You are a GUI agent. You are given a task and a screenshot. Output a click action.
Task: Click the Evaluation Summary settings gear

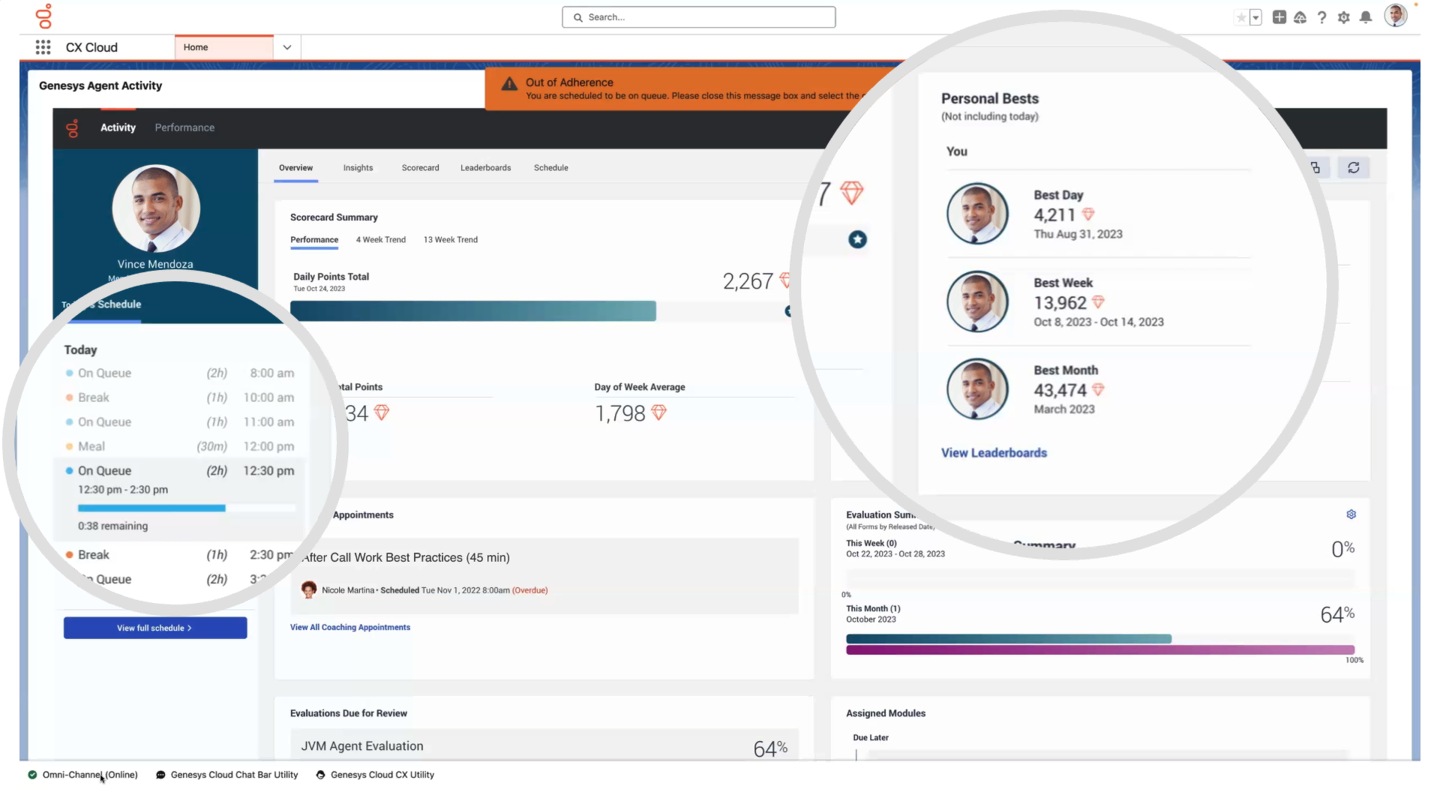click(x=1351, y=514)
